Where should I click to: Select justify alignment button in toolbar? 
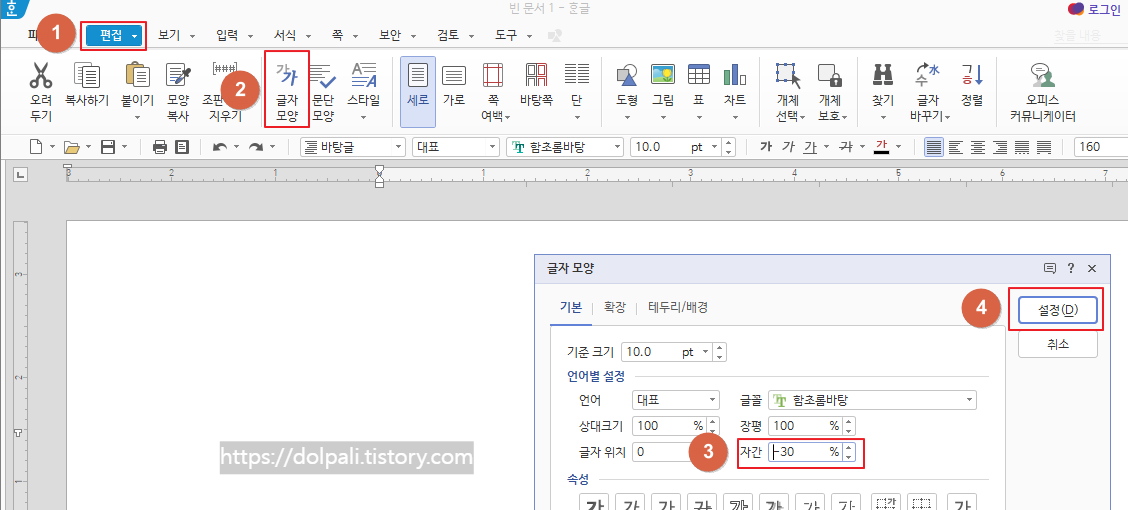[934, 147]
